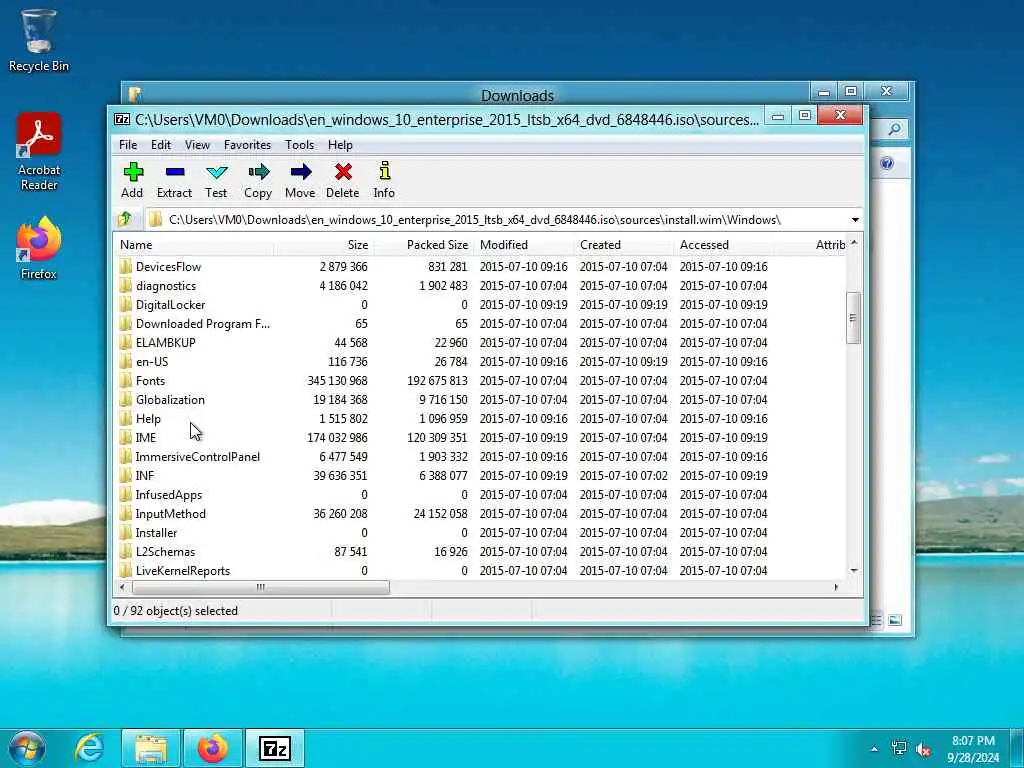Sort by Packed Size column header
Screen dimensions: 1024x768
point(424,245)
